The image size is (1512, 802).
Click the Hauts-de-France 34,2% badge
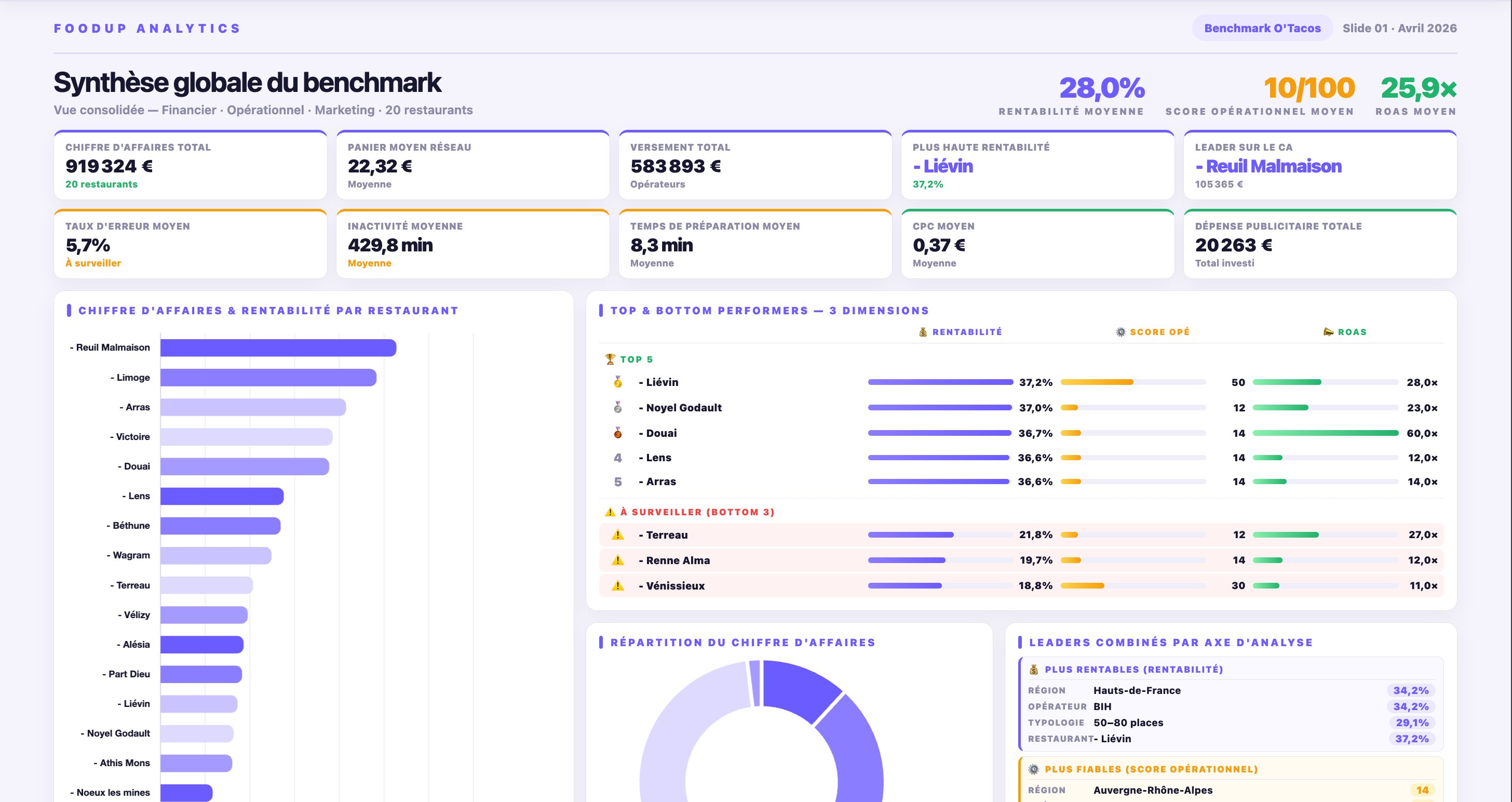click(x=1411, y=690)
